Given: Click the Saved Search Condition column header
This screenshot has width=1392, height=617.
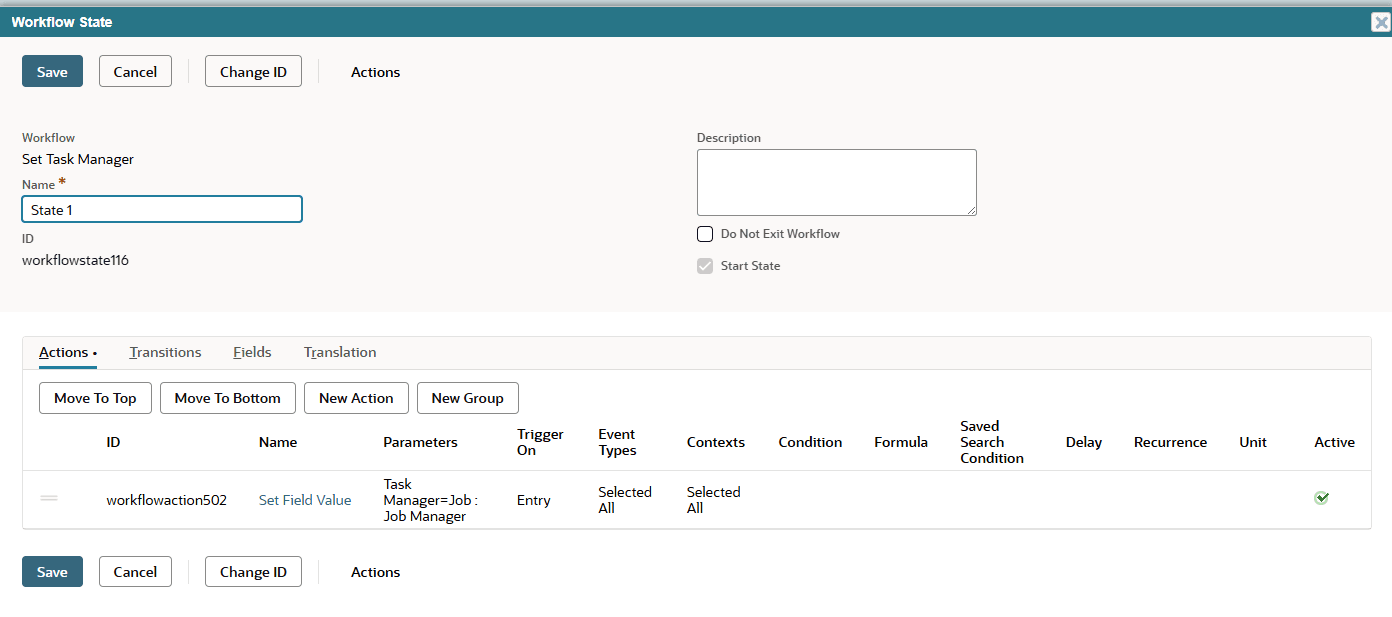Looking at the screenshot, I should (992, 442).
